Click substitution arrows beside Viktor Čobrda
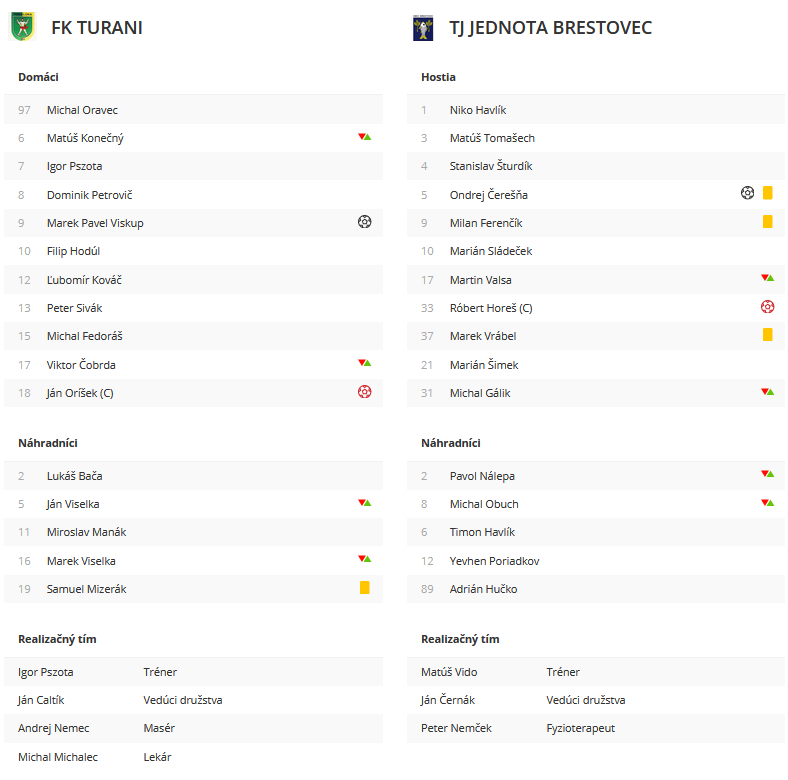This screenshot has width=788, height=780. 364,363
